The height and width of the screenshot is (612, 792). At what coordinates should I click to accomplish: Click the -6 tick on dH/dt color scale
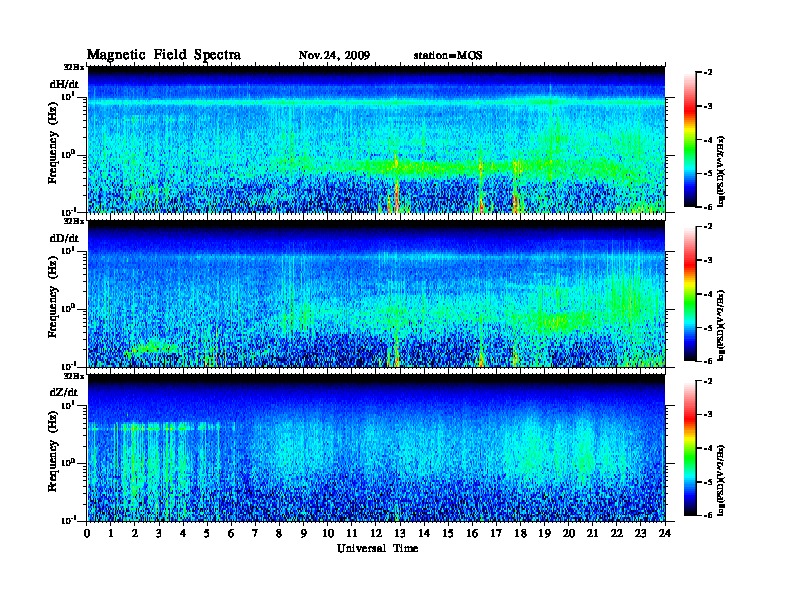pyautogui.click(x=708, y=207)
